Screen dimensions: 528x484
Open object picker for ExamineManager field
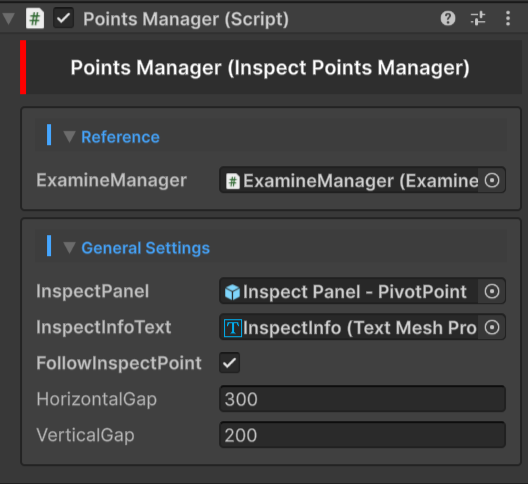492,181
